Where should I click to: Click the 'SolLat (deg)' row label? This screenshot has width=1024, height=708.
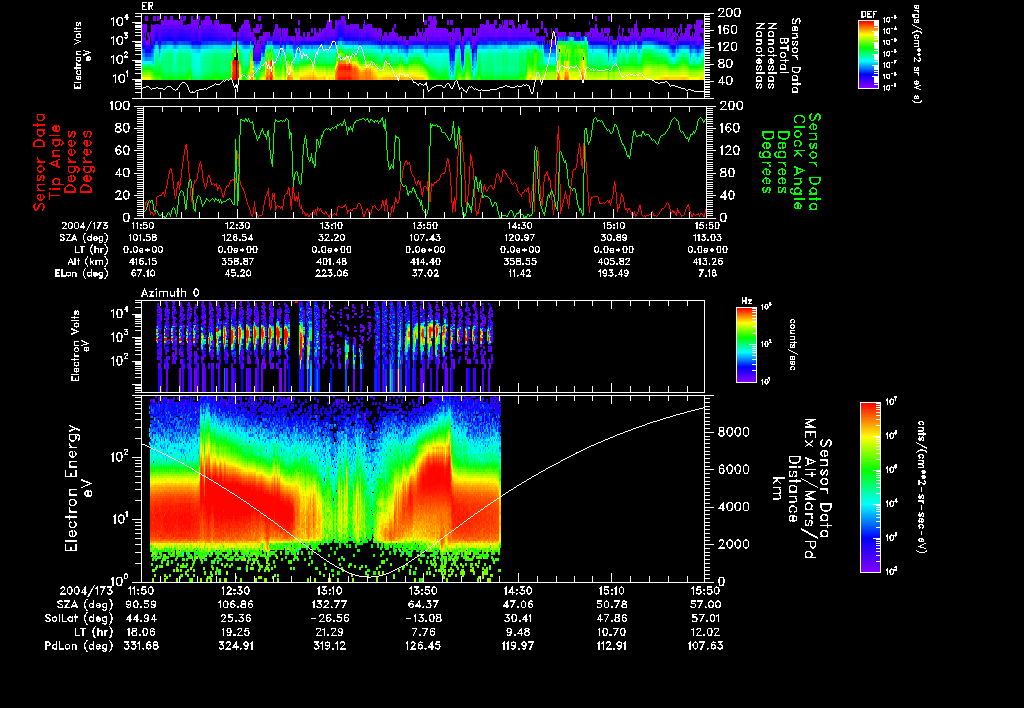[x=79, y=618]
